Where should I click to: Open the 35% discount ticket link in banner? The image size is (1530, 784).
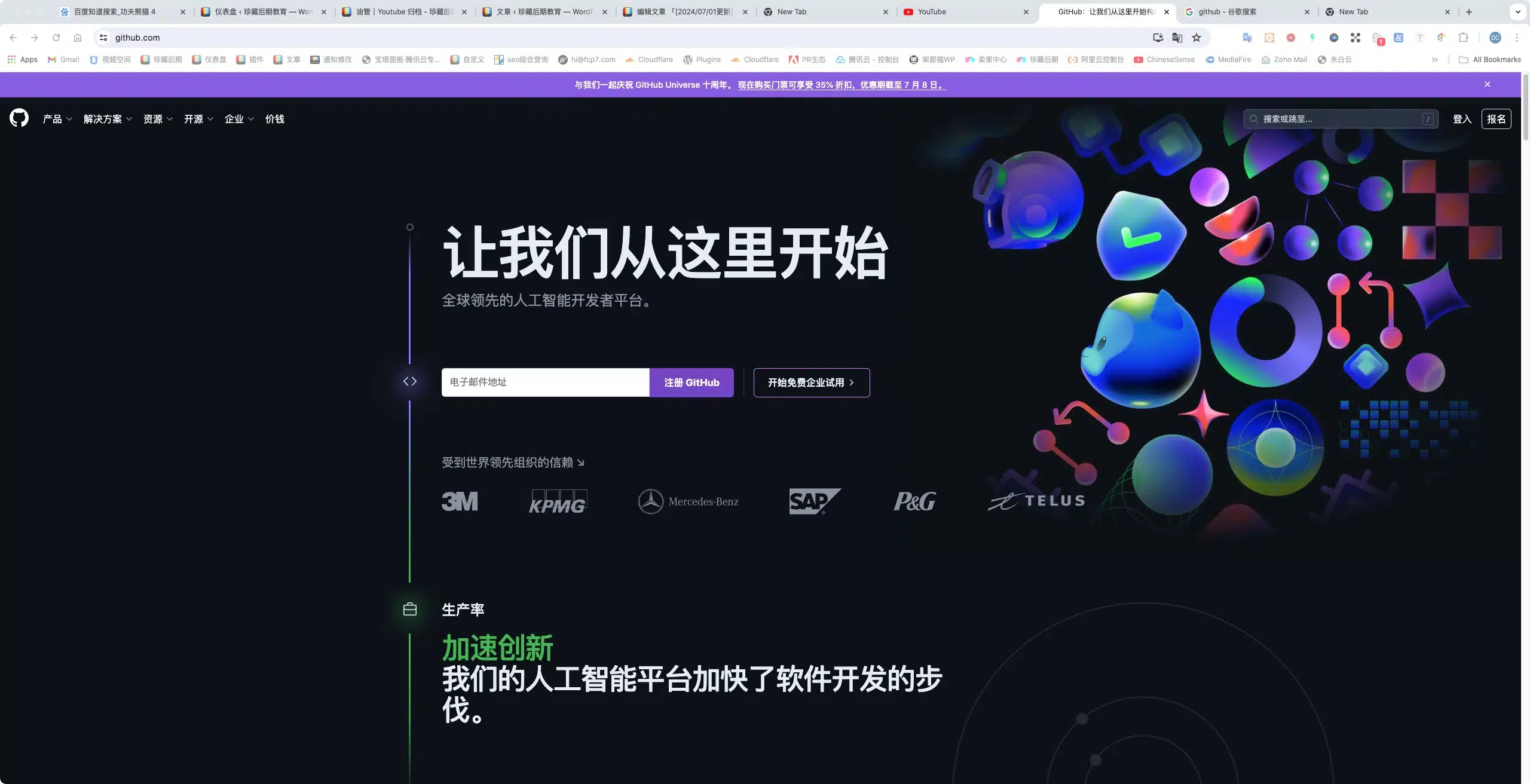point(842,85)
